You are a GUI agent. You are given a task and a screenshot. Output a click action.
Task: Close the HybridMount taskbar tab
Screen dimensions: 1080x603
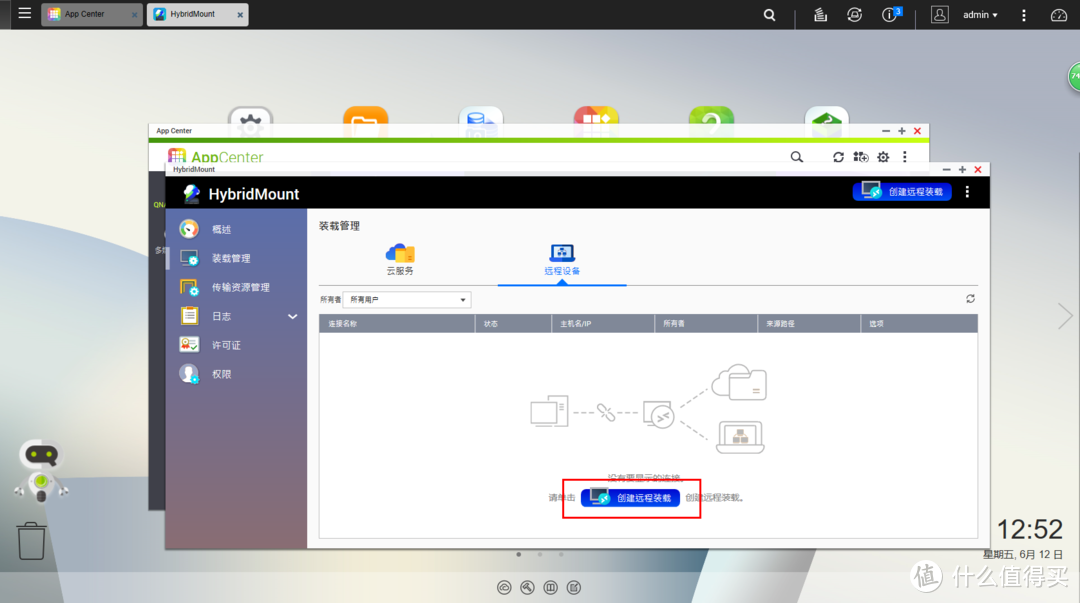pos(240,14)
